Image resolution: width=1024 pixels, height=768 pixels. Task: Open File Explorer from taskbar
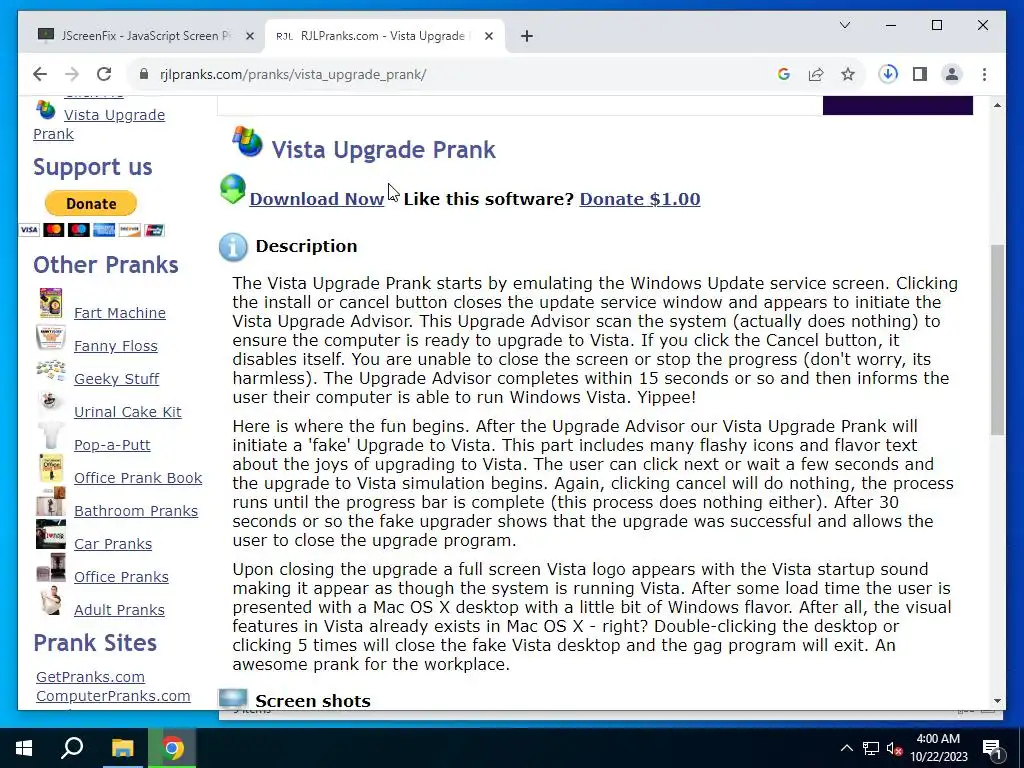pyautogui.click(x=122, y=748)
